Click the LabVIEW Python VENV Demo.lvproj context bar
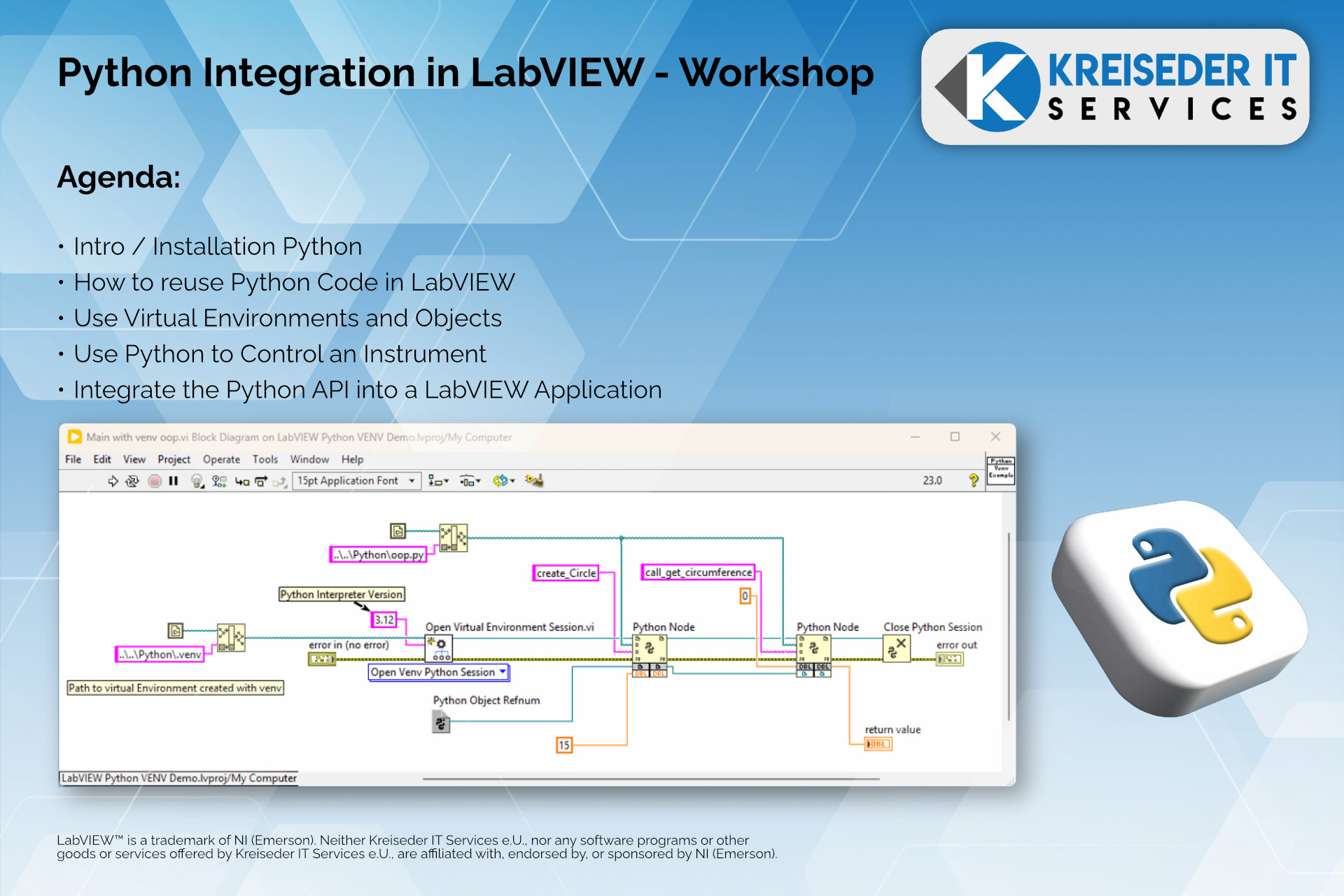Viewport: 1344px width, 896px height. tap(178, 778)
